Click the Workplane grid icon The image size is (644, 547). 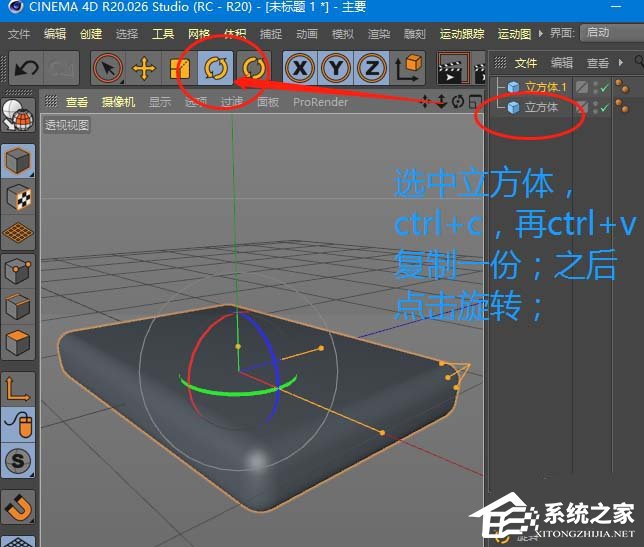[x=18, y=233]
